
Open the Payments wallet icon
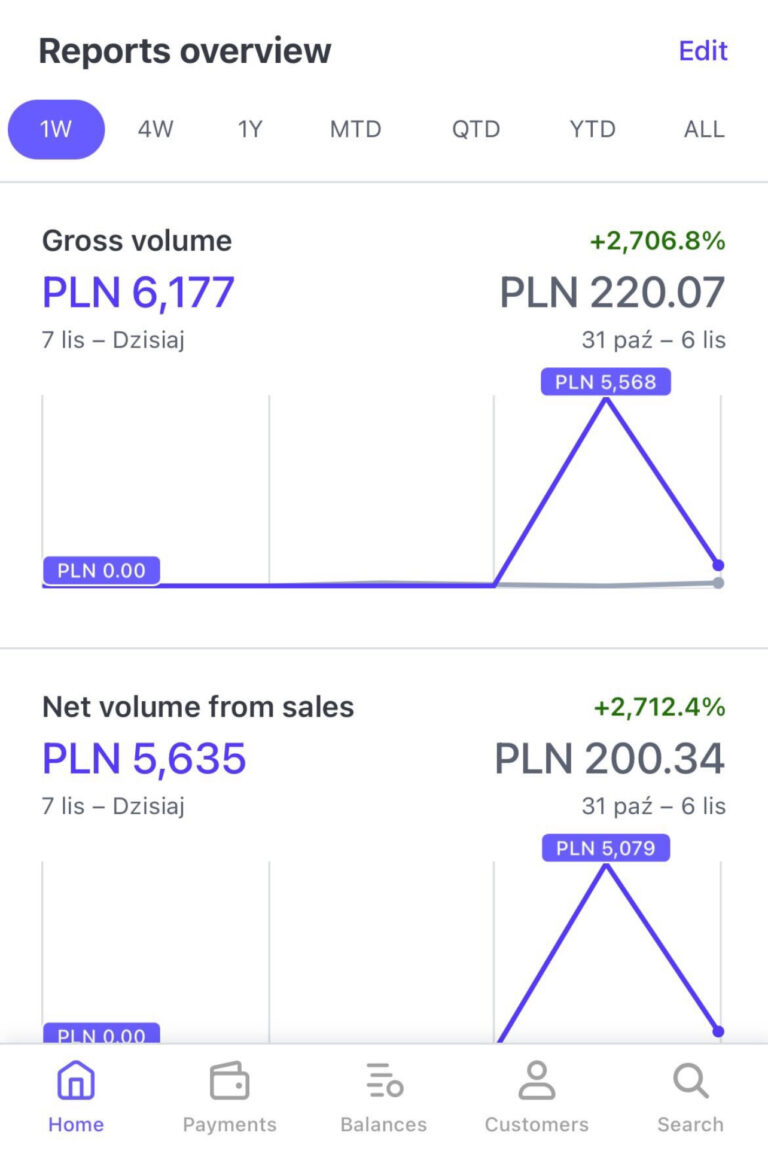point(229,1082)
